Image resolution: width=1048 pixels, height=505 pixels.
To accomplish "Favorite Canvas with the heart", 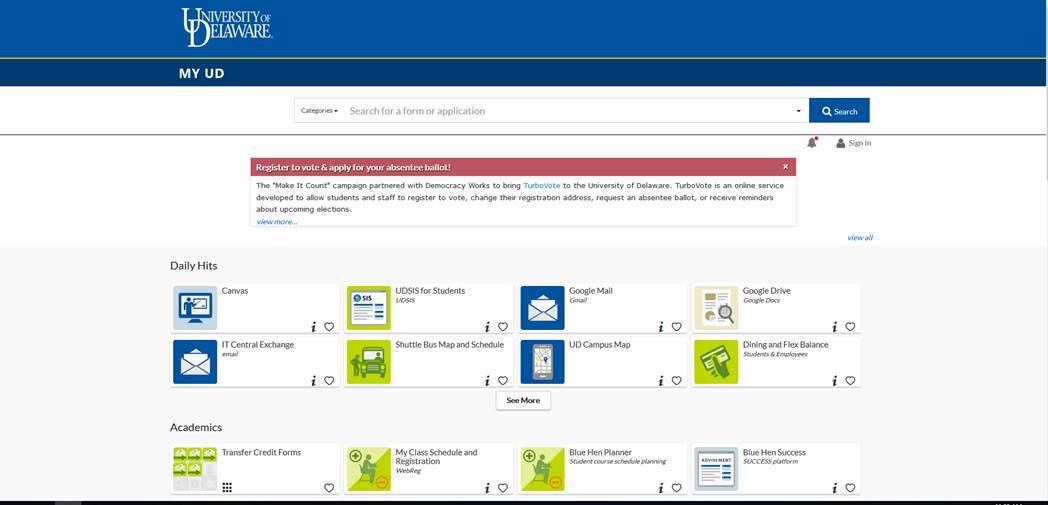I will tap(329, 327).
